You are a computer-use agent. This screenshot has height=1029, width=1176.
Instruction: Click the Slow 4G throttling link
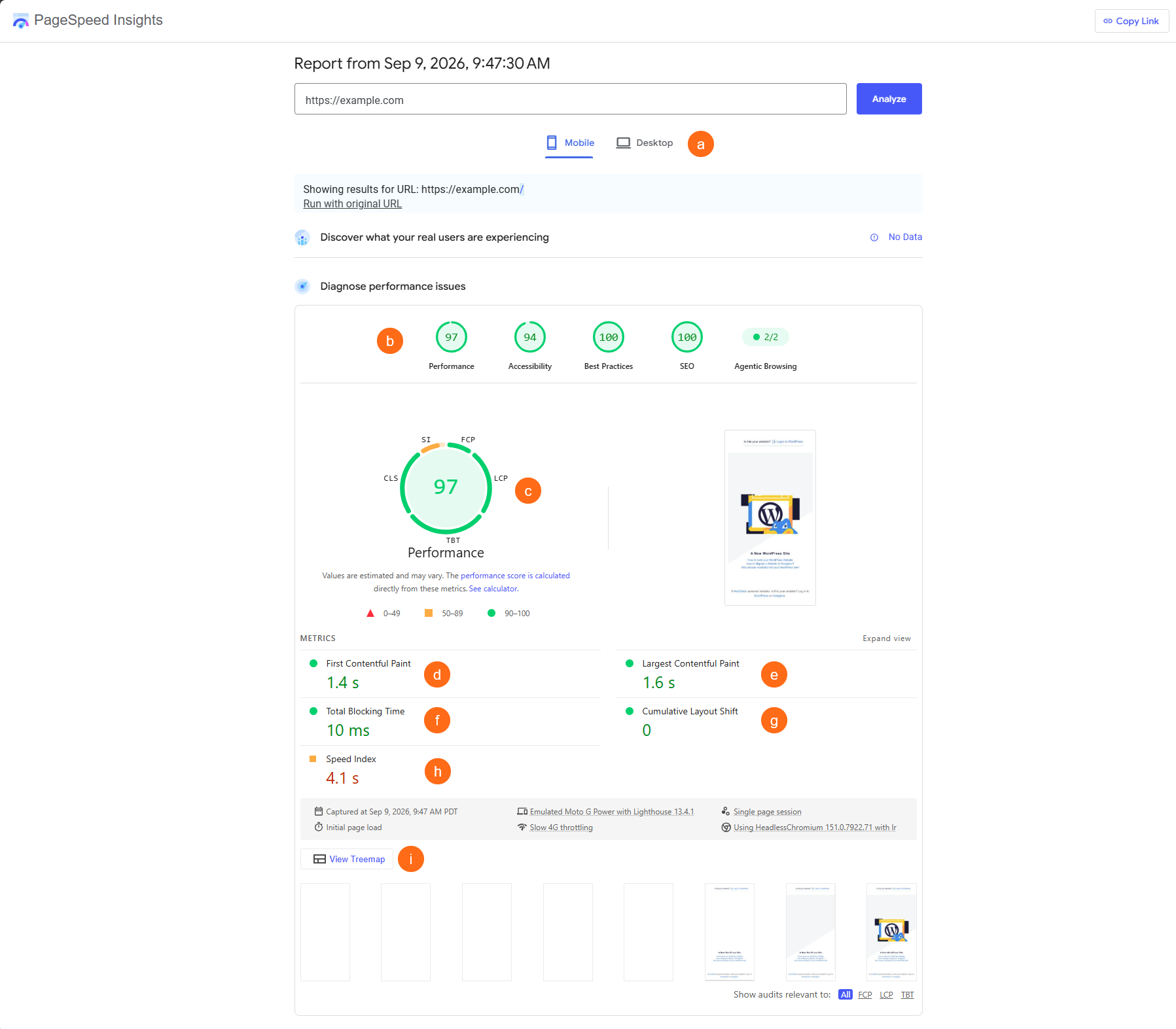pyautogui.click(x=561, y=828)
